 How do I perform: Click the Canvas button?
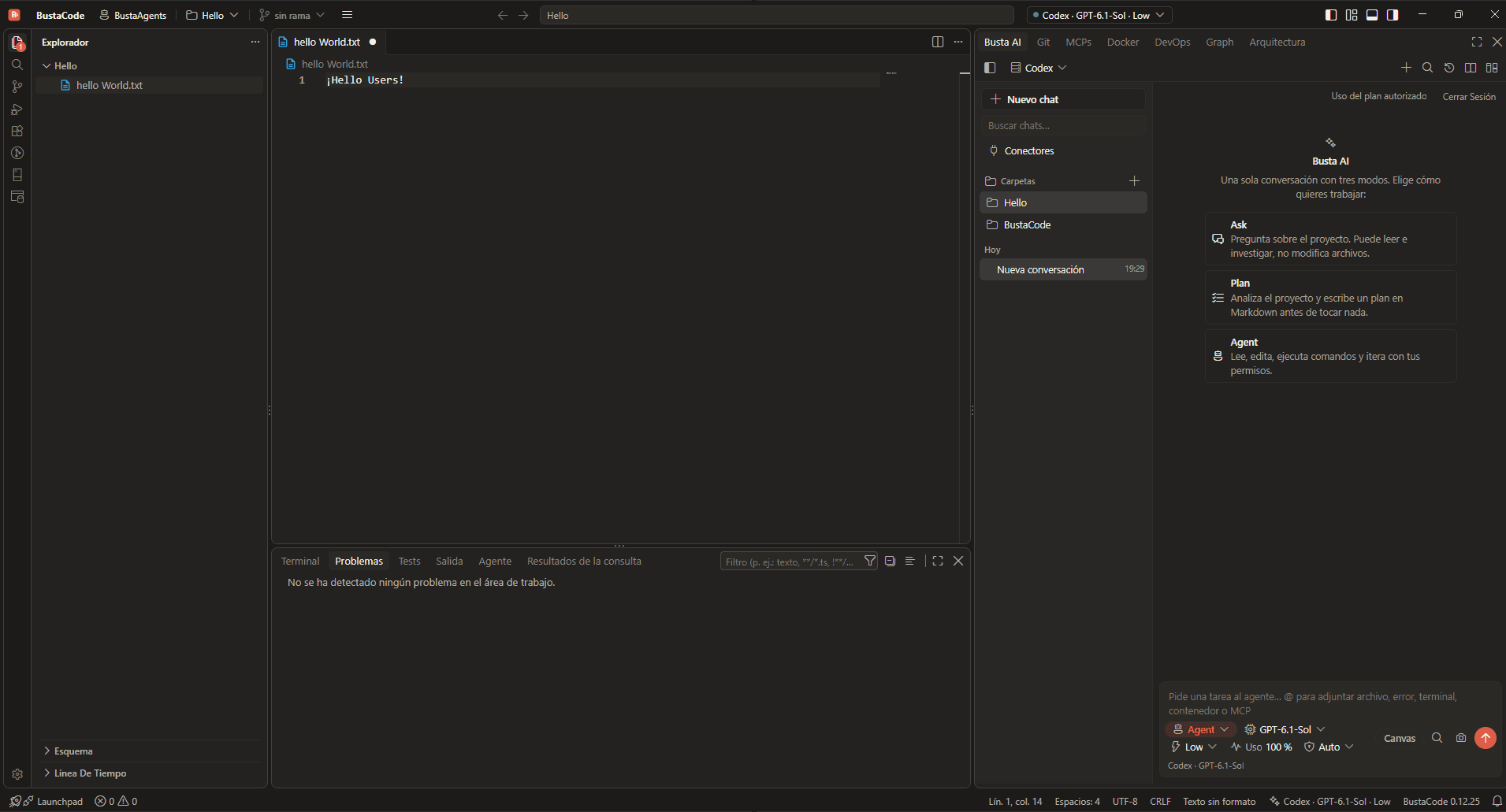(1400, 738)
